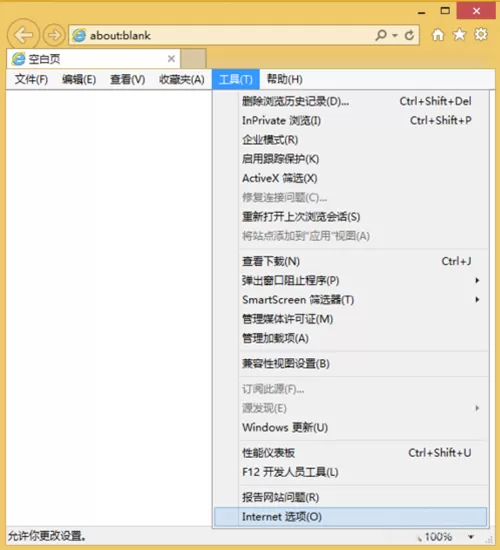Open the zoom level dropdown arrow
The image size is (500, 550).
tap(471, 537)
